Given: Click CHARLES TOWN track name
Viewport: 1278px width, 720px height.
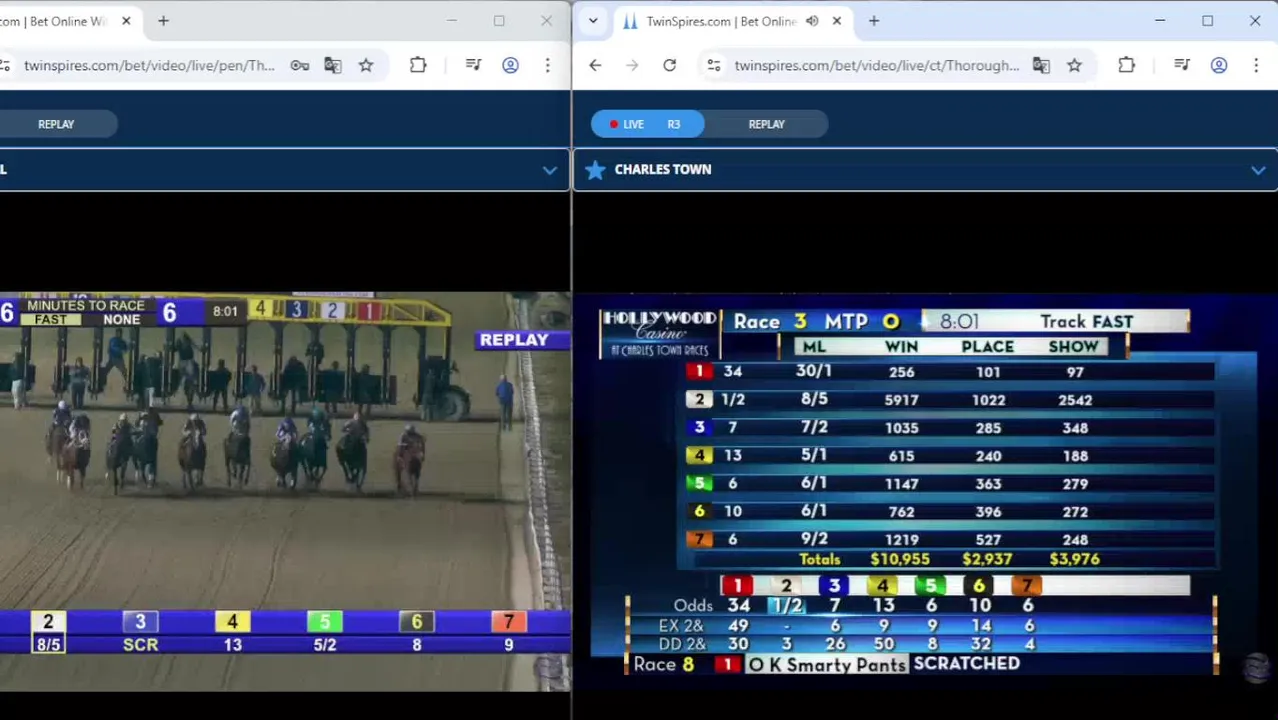Looking at the screenshot, I should [x=663, y=170].
